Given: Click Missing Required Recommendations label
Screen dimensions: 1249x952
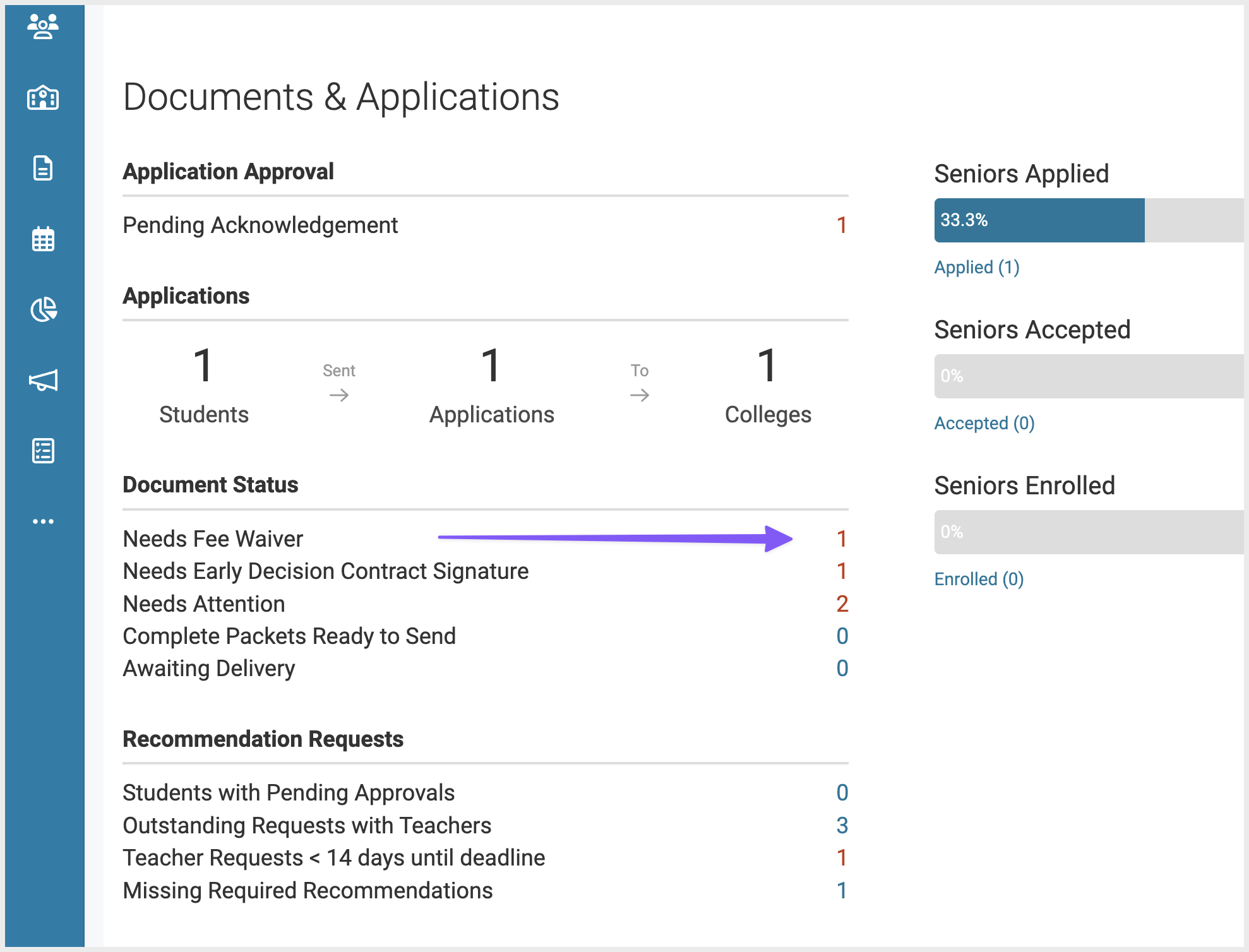Looking at the screenshot, I should click(x=308, y=891).
